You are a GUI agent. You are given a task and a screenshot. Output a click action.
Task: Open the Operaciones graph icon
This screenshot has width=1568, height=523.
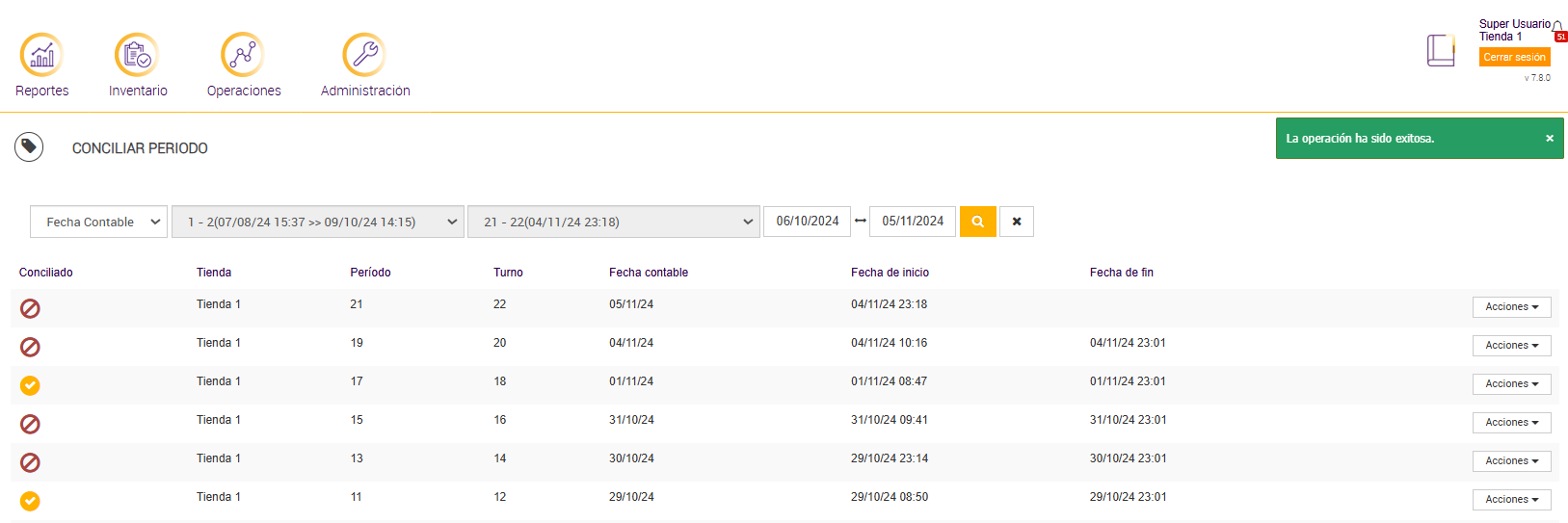(x=243, y=55)
